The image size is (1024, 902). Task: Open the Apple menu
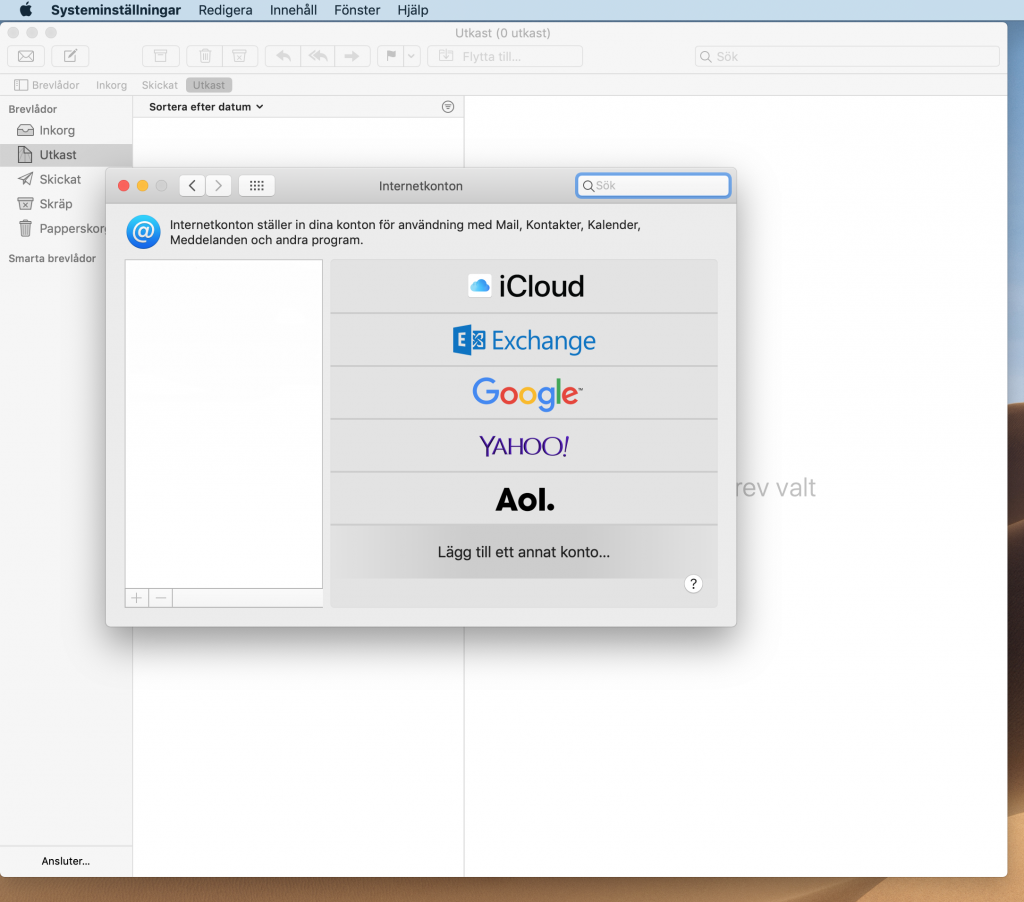tap(26, 10)
